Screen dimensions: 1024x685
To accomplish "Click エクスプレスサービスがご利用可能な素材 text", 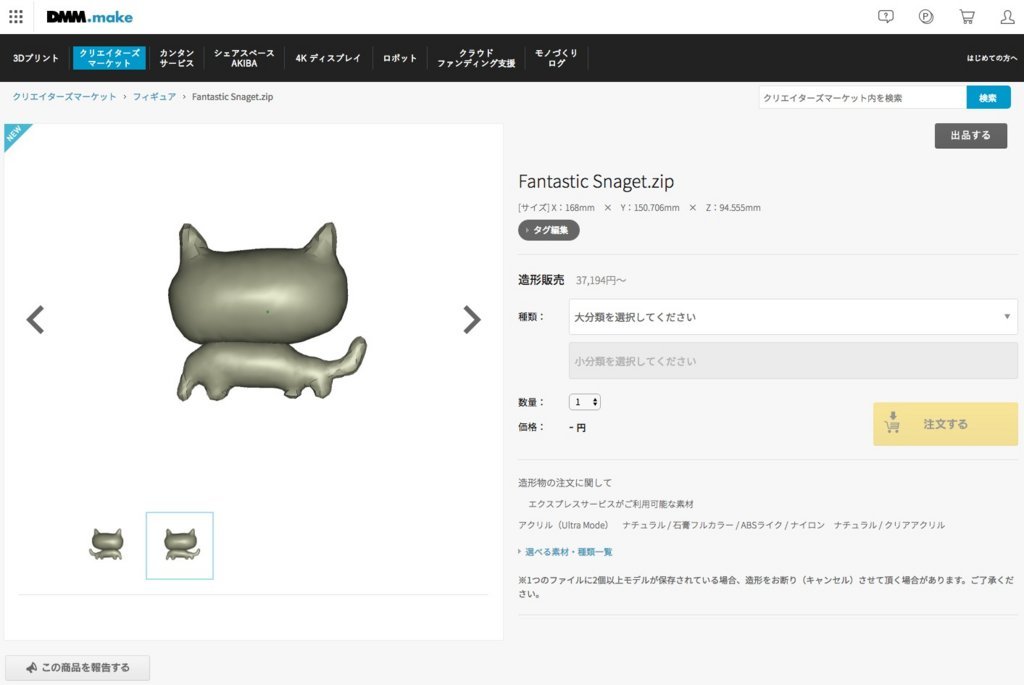I will pyautogui.click(x=611, y=504).
